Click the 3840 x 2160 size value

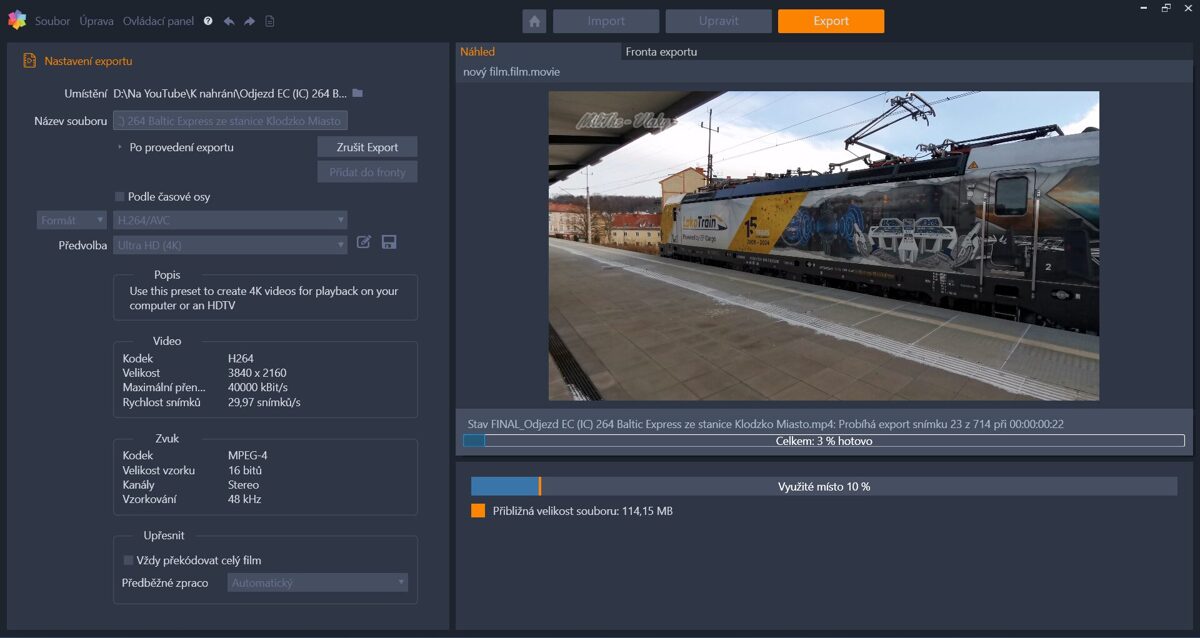257,373
